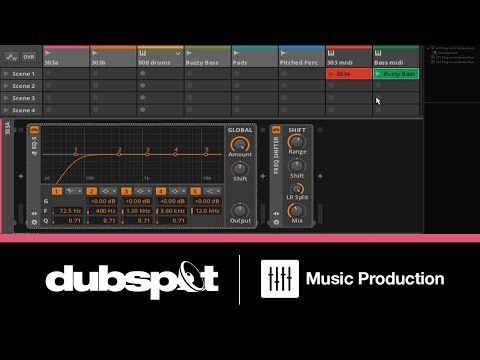
Task: Toggle the automation write button
Action: point(12,57)
